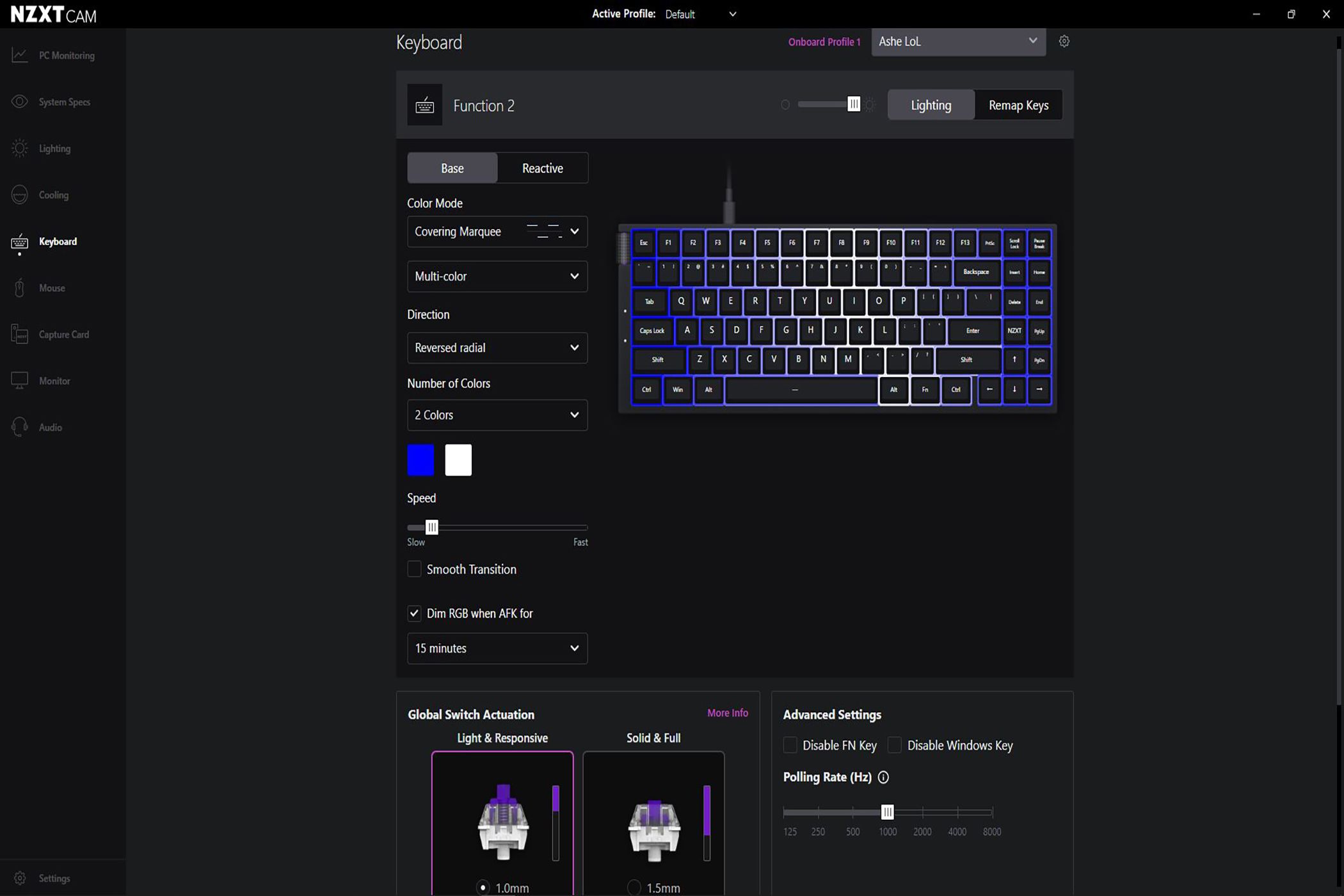Screen dimensions: 1344x896
Task: Open Multi-color dropdown
Action: [497, 276]
